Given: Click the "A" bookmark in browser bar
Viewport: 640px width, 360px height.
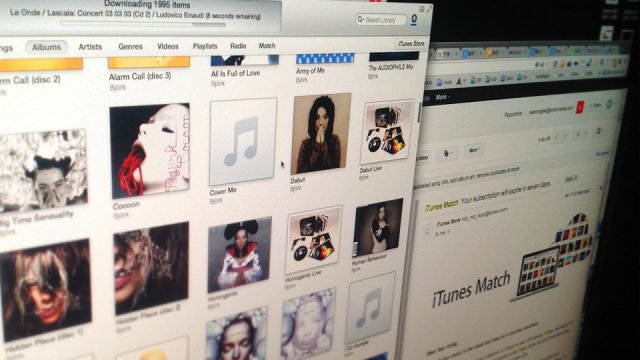Looking at the screenshot, I should coord(459,82).
